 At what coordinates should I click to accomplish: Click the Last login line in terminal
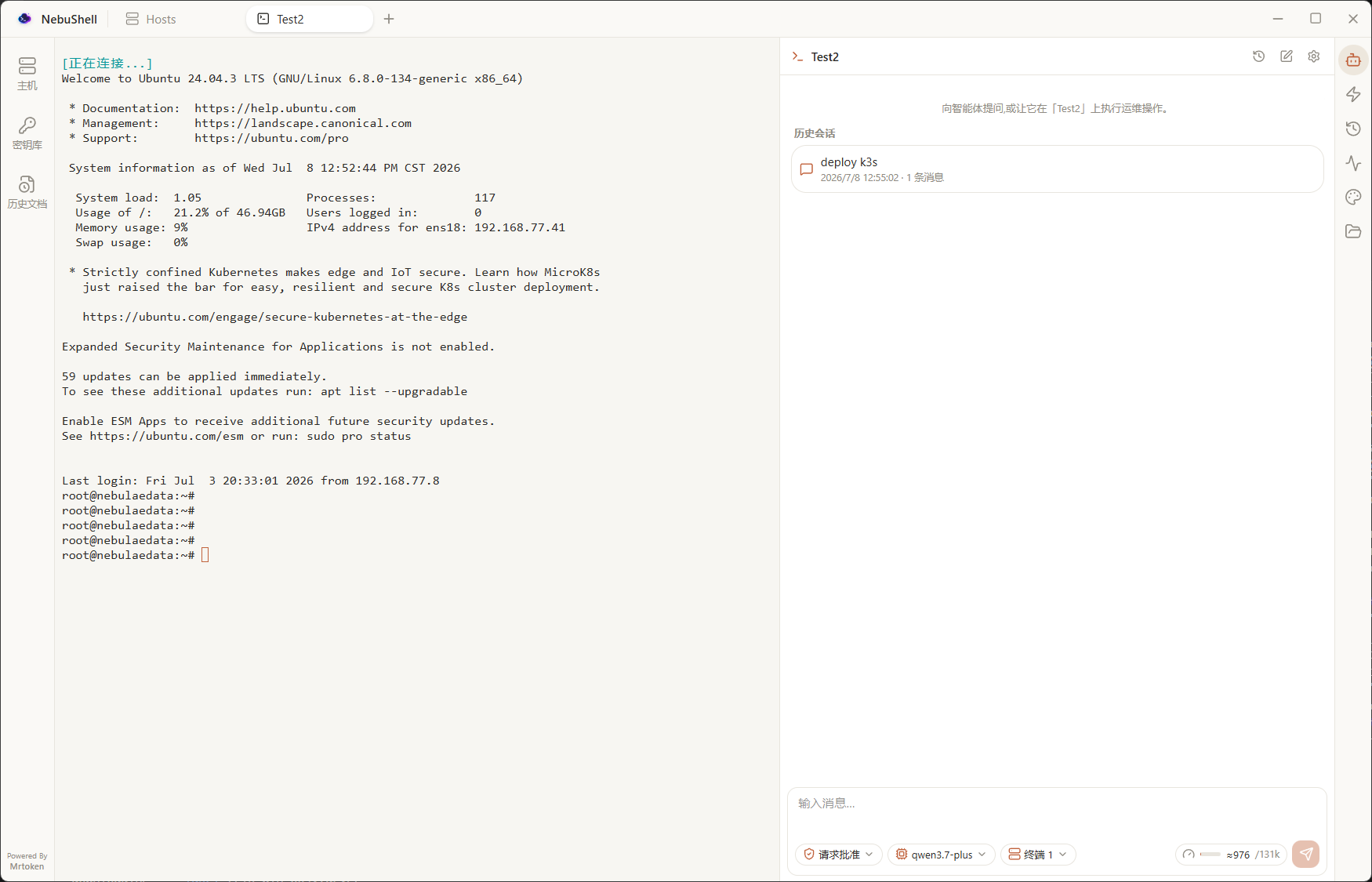[251, 481]
